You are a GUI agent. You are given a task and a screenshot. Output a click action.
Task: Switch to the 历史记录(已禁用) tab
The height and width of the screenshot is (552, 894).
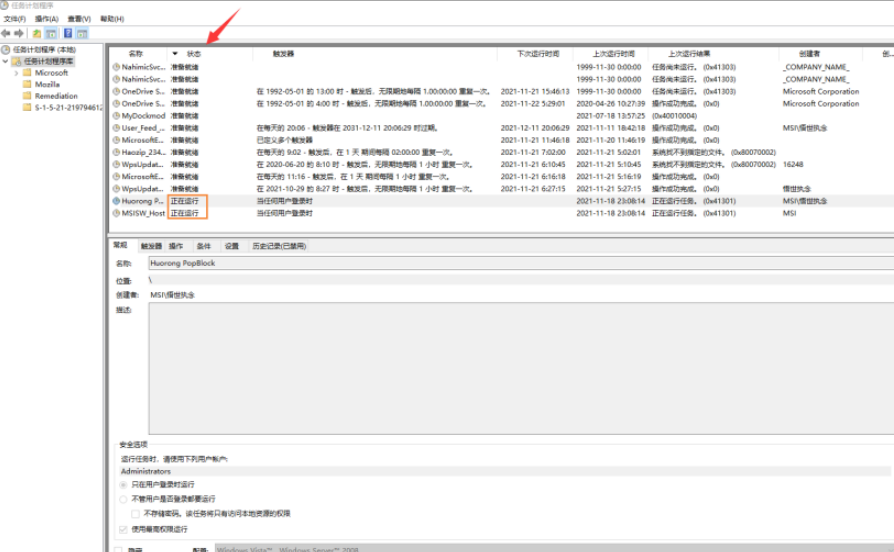(x=279, y=246)
